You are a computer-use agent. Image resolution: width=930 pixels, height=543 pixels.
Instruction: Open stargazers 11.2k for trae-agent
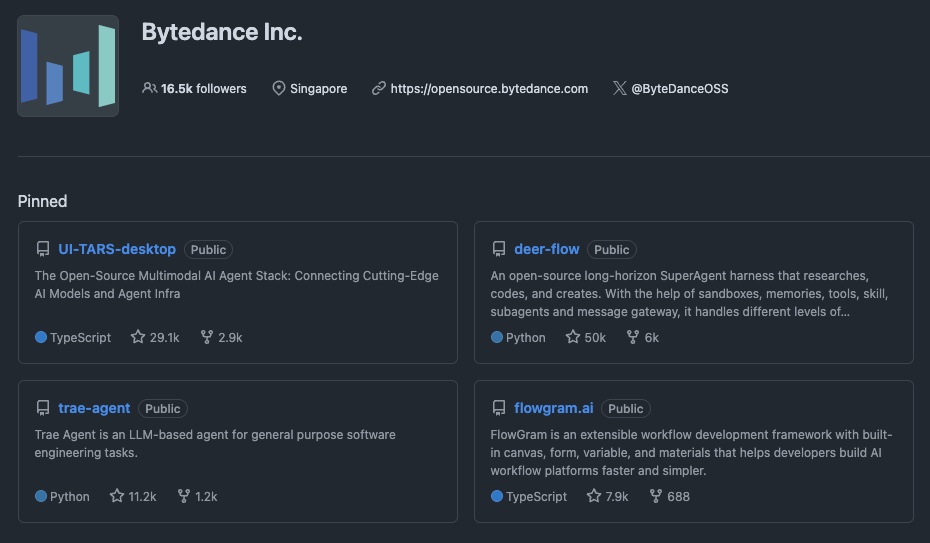click(x=133, y=496)
